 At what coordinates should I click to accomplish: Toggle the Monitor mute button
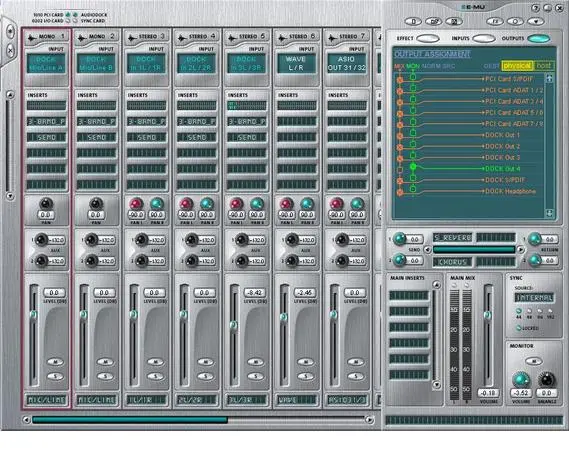tap(533, 361)
